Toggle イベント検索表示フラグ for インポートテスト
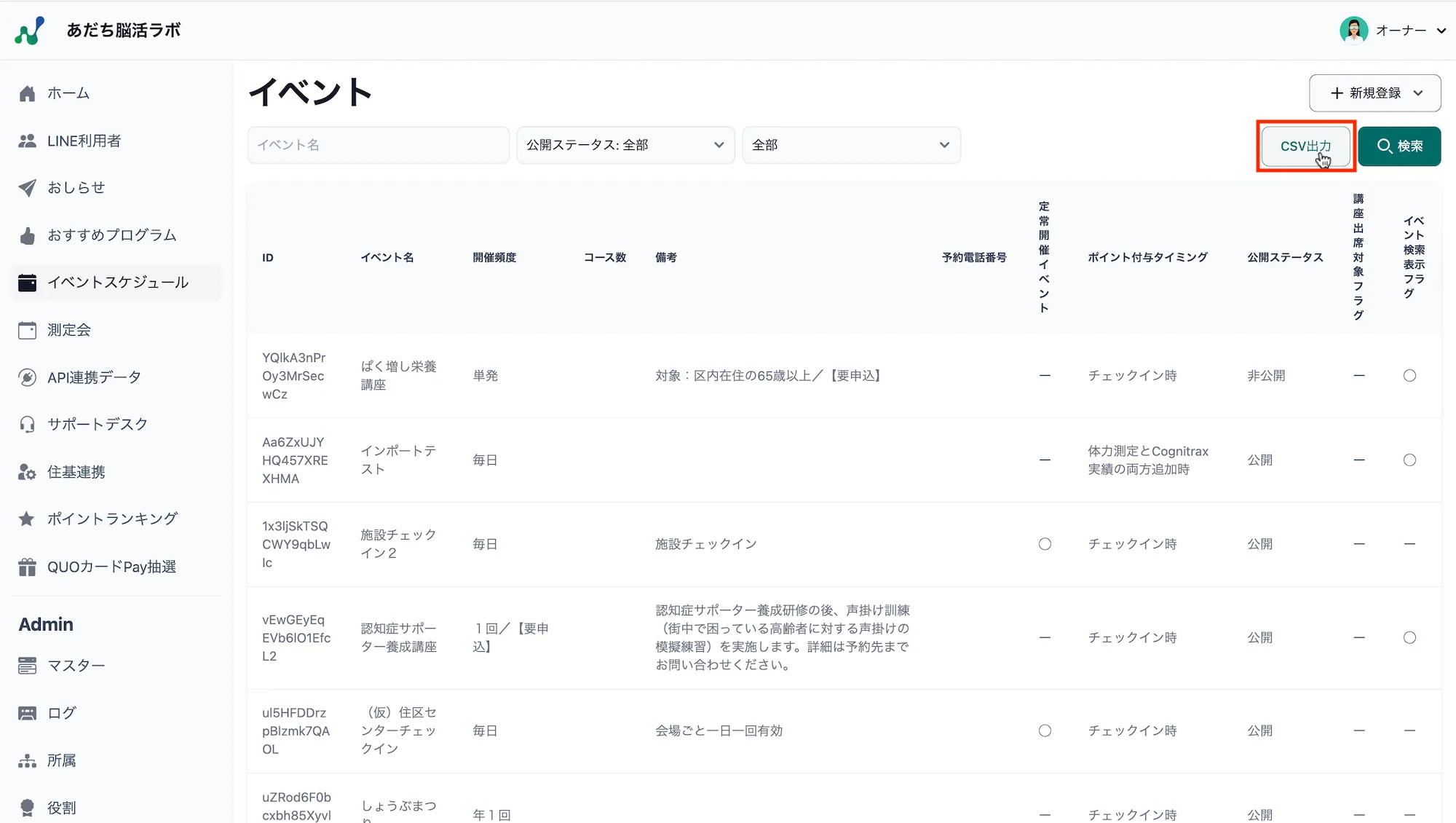The height and width of the screenshot is (823, 1456). (1410, 460)
